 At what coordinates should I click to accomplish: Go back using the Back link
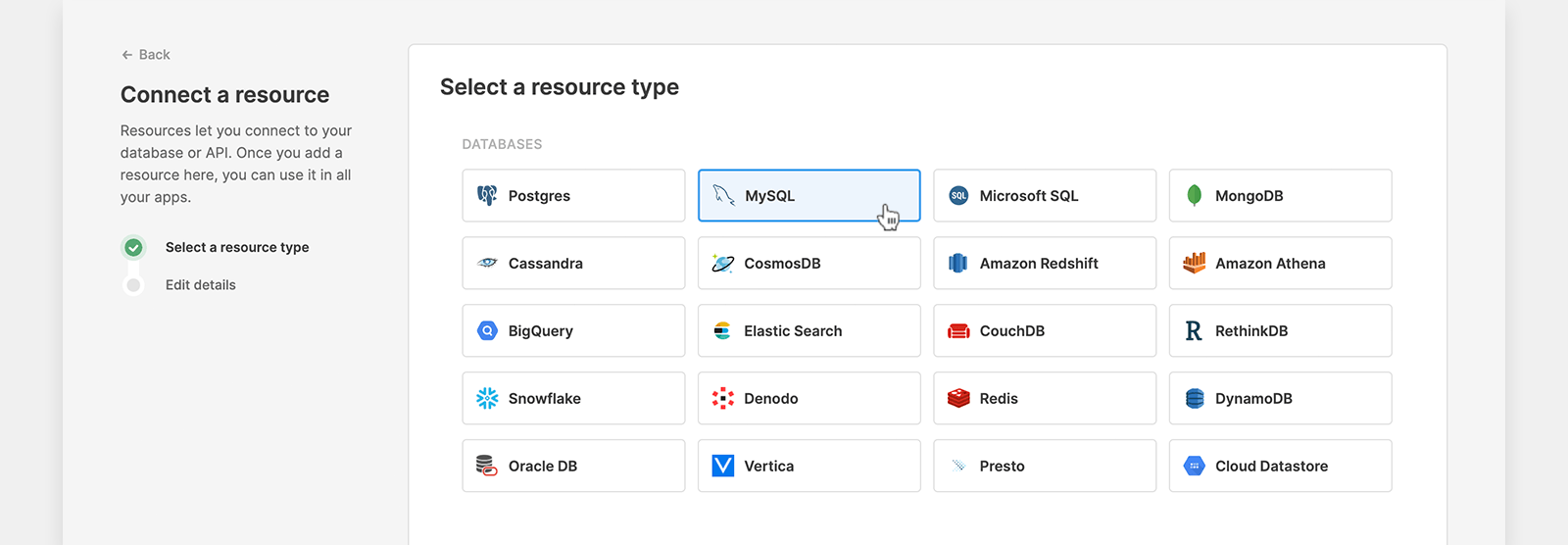(x=146, y=55)
